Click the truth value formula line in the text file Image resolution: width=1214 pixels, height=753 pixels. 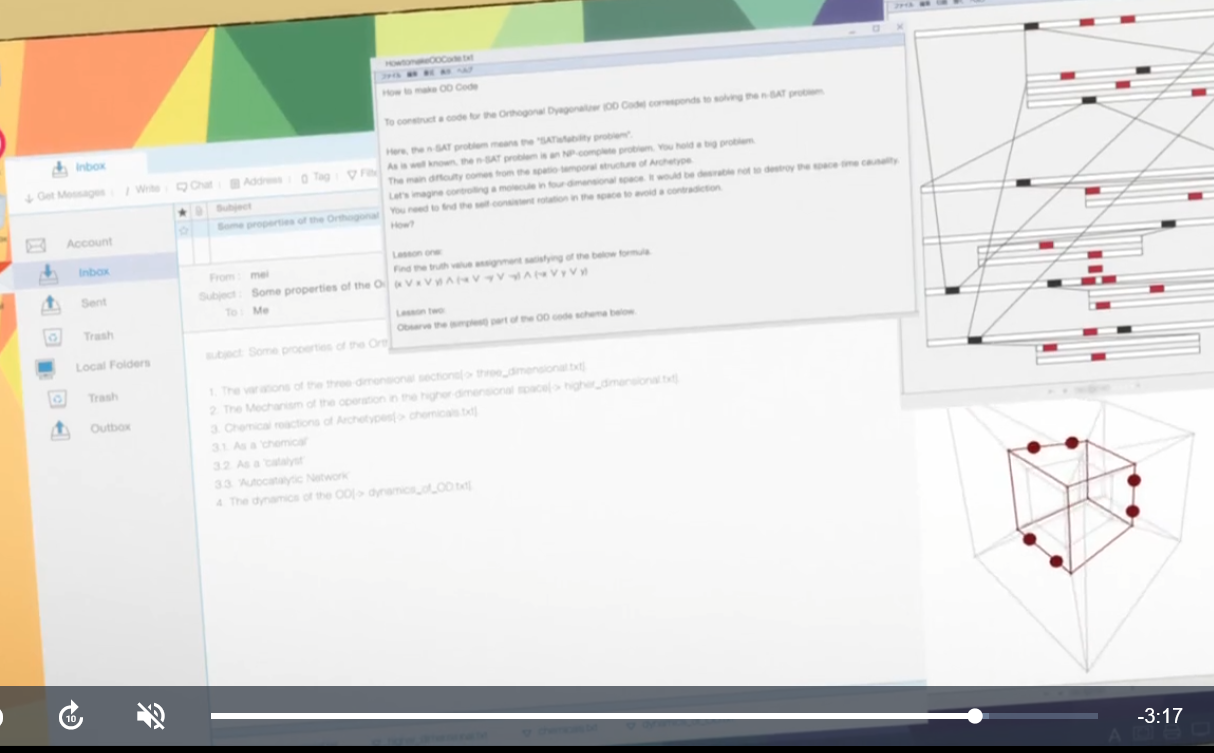point(491,279)
